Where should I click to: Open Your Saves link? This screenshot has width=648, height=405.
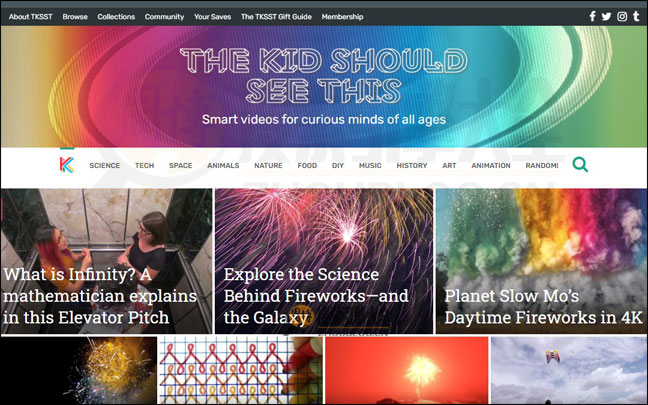[x=212, y=17]
